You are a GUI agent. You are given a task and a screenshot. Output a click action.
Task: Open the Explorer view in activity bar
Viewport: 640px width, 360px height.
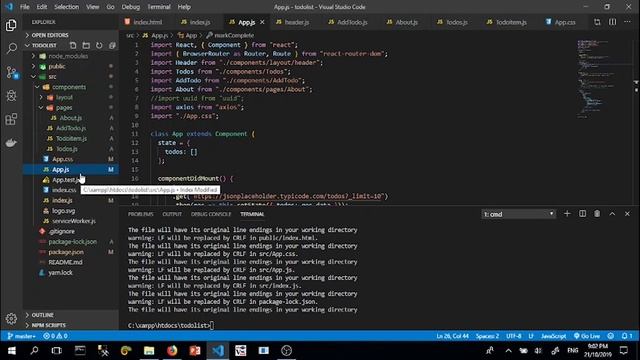(11, 26)
